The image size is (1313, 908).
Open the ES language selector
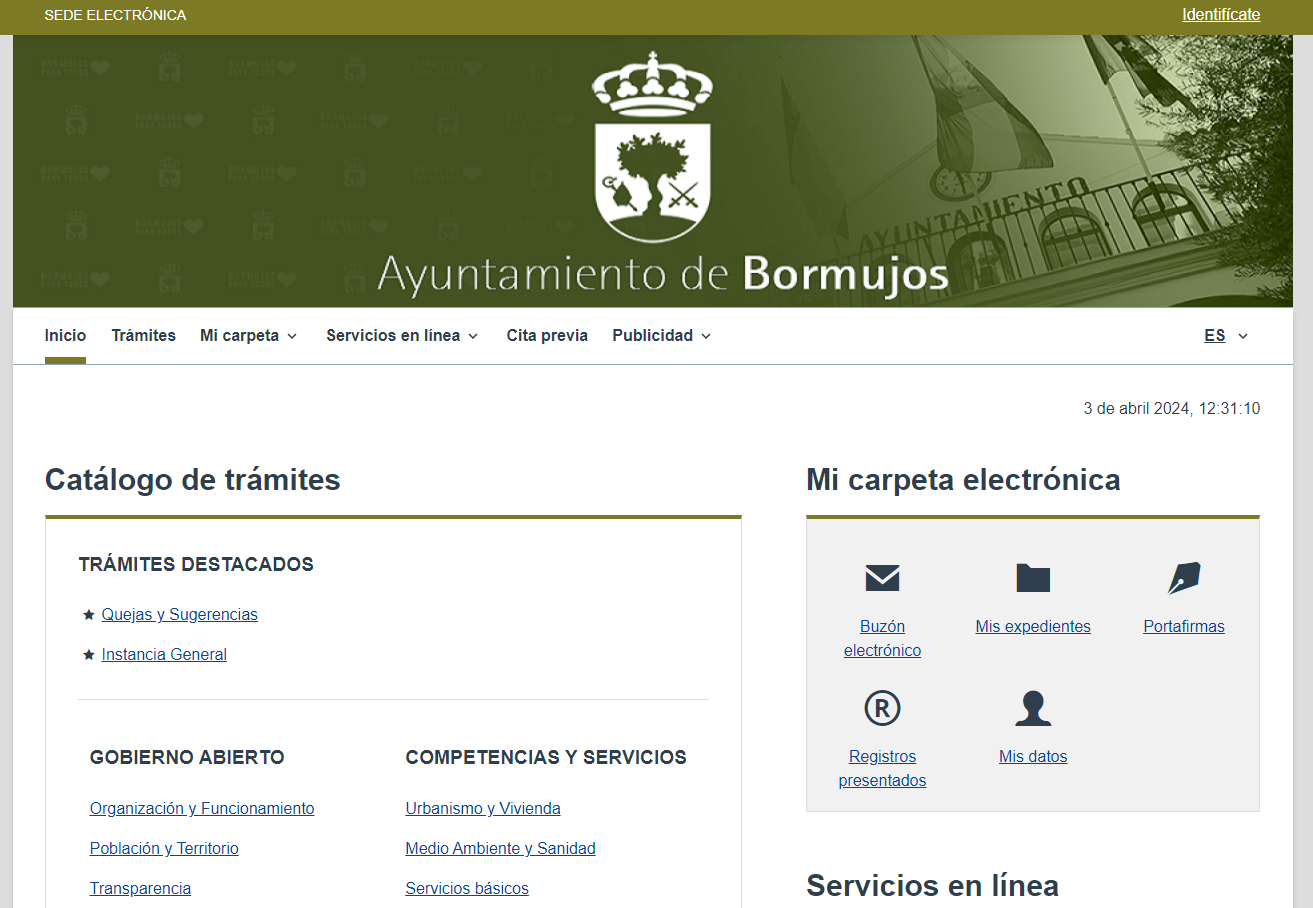(x=1224, y=335)
